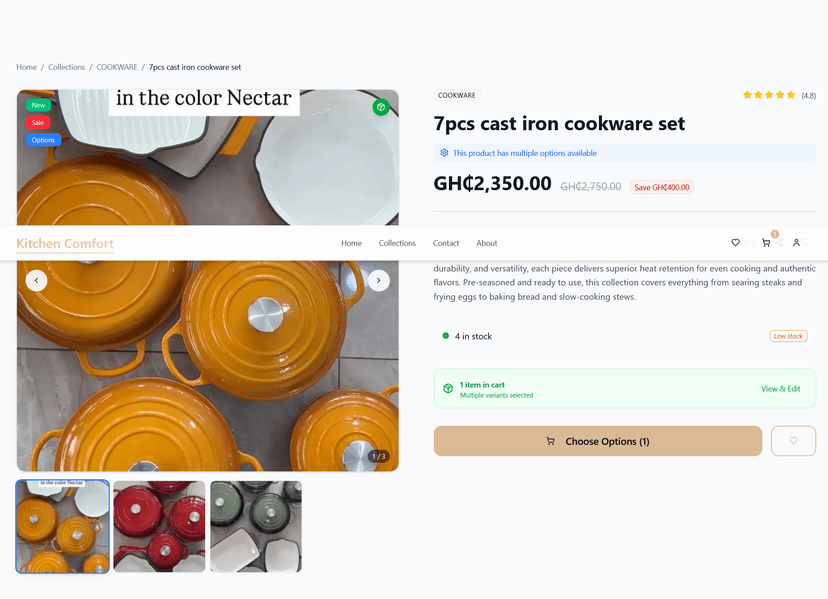Screen dimensions: 828x599
Task: Click the green 3D view icon on image
Action: pos(381,106)
